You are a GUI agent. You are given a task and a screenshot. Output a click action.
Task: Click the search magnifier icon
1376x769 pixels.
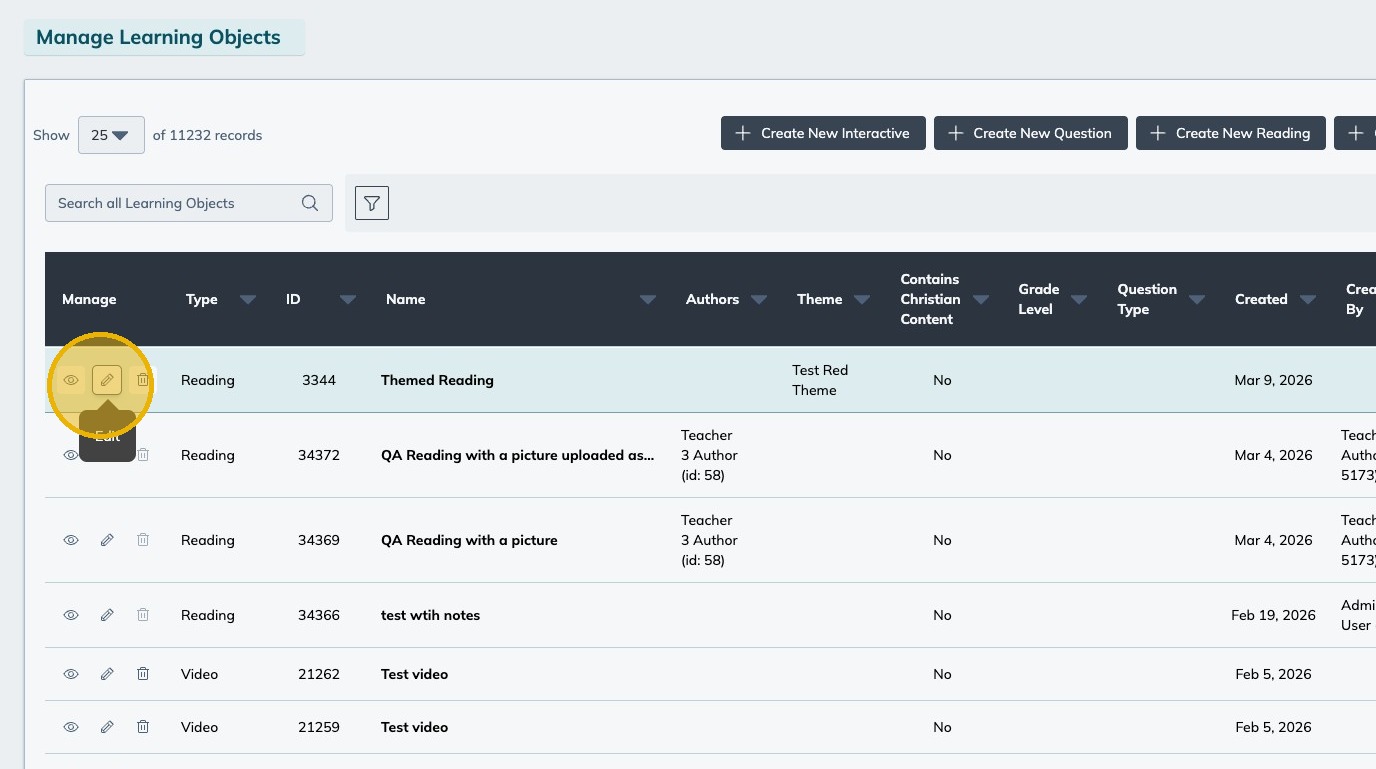pos(310,203)
